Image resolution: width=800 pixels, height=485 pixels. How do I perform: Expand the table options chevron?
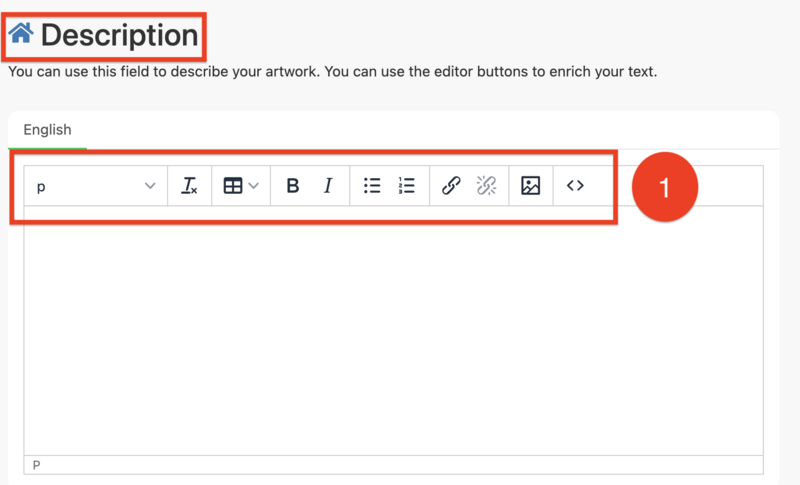[x=254, y=186]
